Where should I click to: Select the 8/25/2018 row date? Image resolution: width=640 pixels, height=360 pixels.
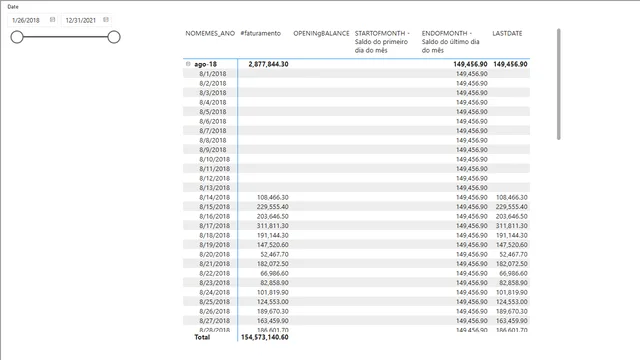(214, 302)
